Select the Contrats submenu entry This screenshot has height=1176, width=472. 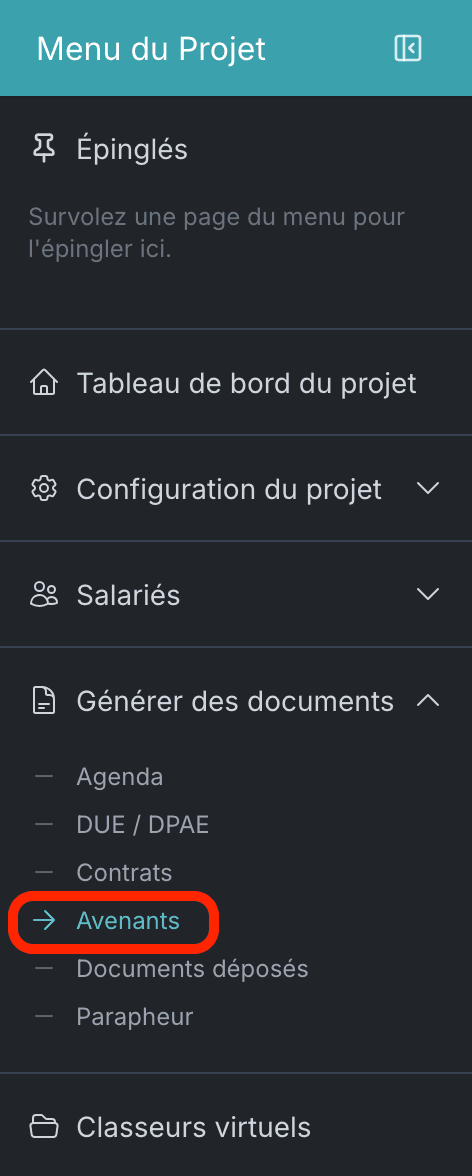pyautogui.click(x=125, y=873)
